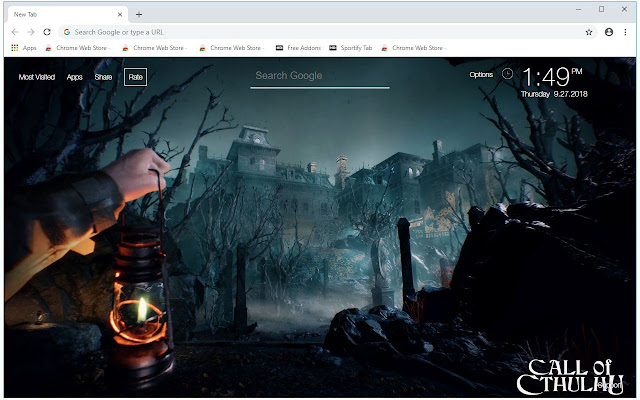
Task: Open the Chrome profile avatar icon
Action: [609, 32]
